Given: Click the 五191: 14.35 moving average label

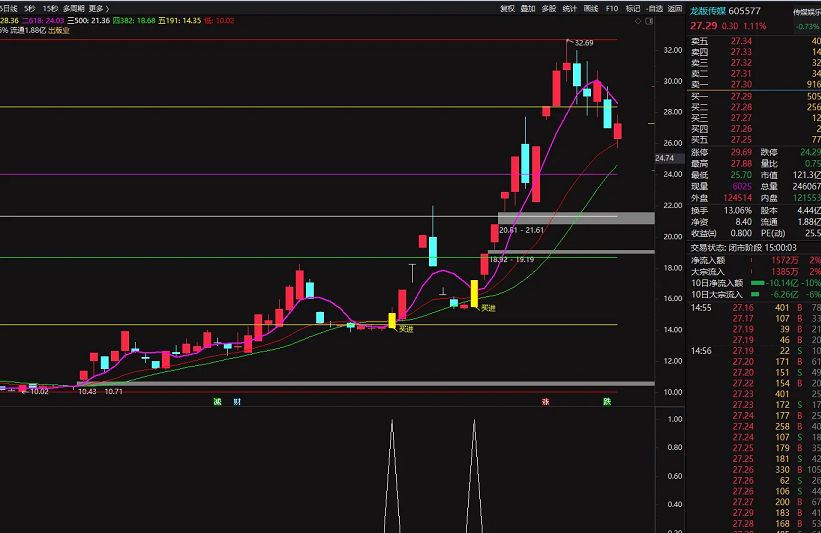Looking at the screenshot, I should point(180,20).
